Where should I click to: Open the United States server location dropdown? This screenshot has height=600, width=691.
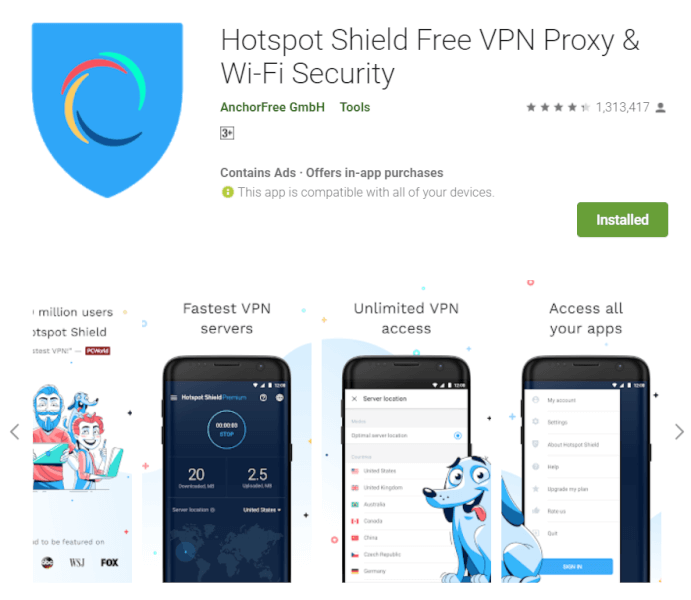262,510
